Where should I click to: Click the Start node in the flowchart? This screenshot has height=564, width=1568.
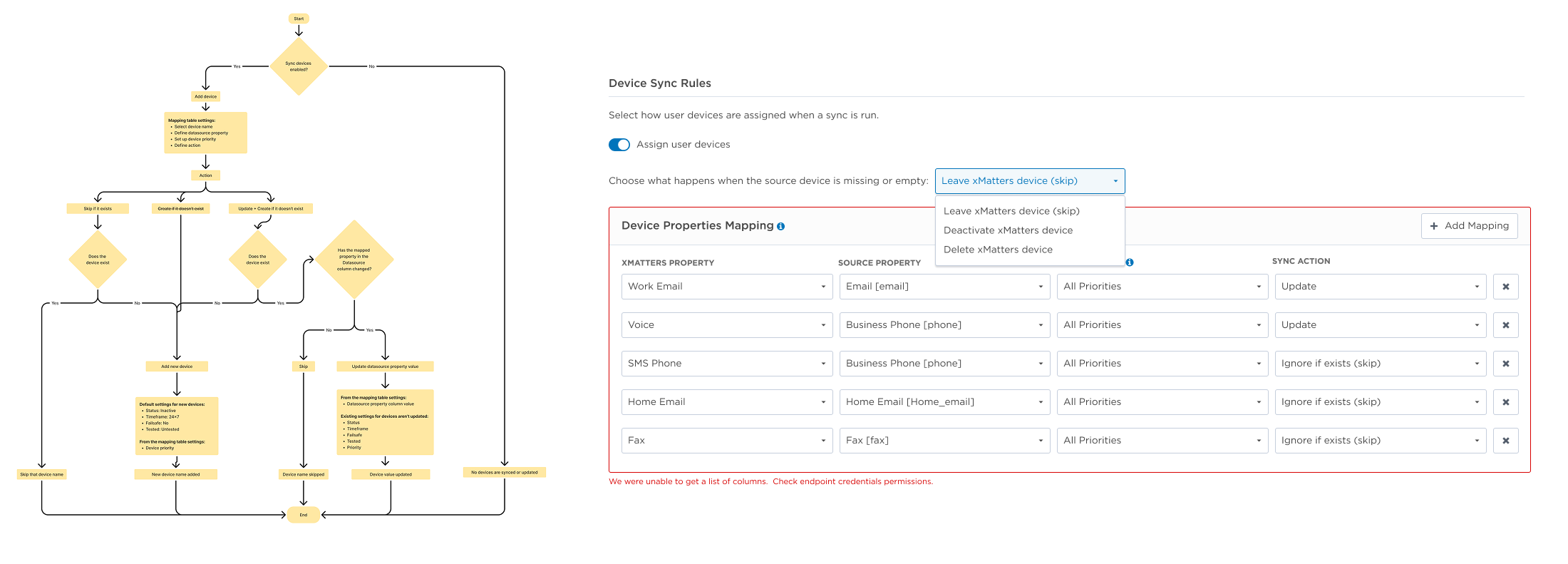click(299, 19)
